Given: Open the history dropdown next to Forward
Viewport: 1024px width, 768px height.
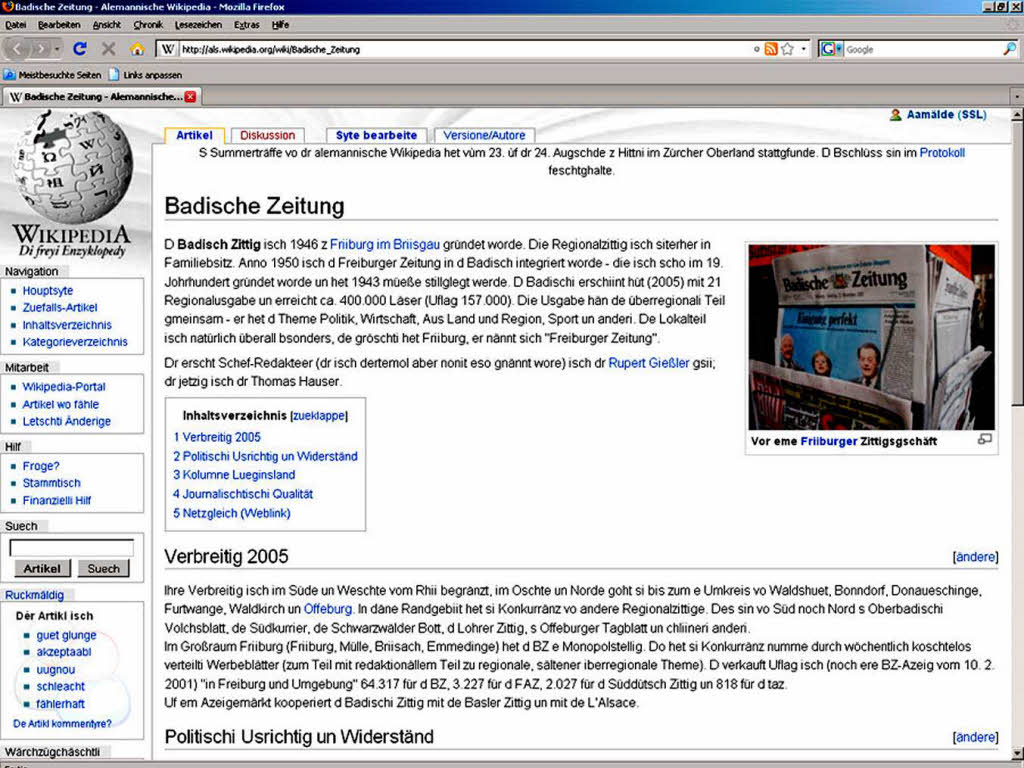Looking at the screenshot, I should tap(57, 50).
